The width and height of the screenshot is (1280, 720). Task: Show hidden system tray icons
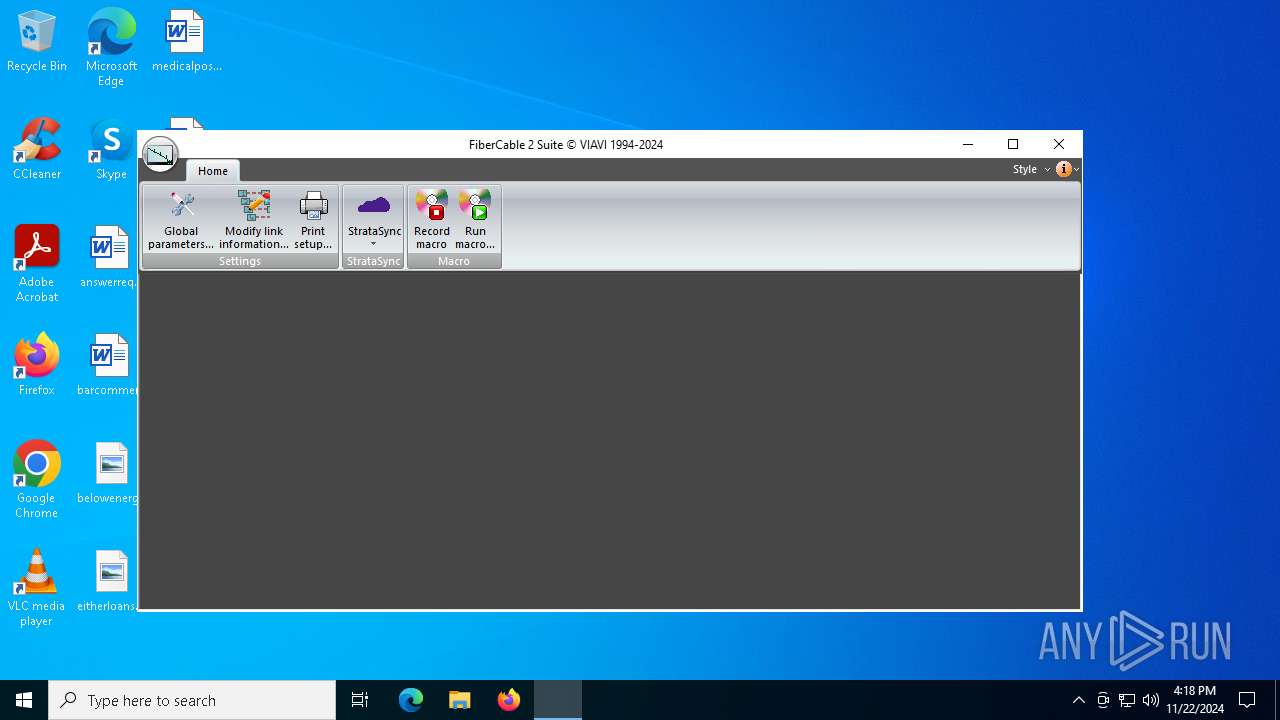1078,700
